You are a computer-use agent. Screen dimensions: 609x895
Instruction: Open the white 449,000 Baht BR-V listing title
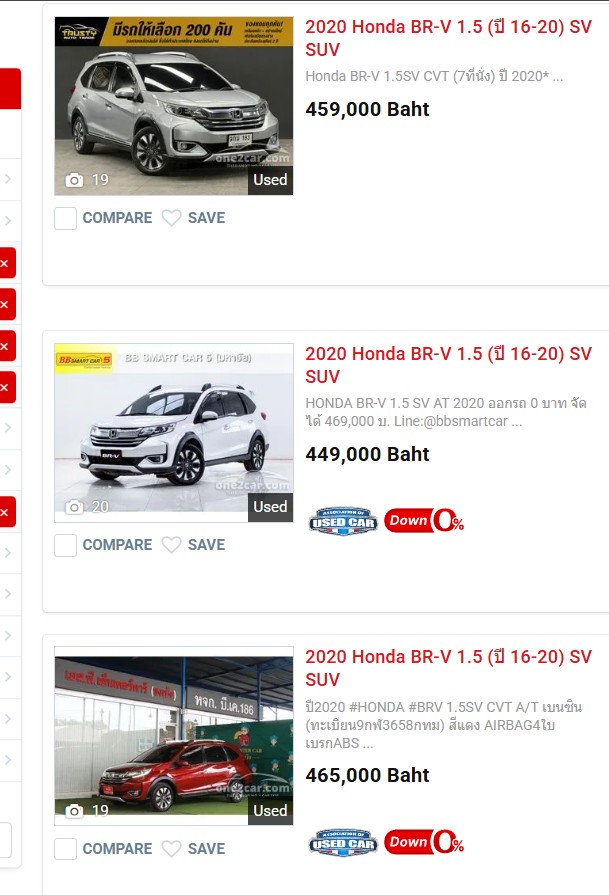[x=448, y=365]
